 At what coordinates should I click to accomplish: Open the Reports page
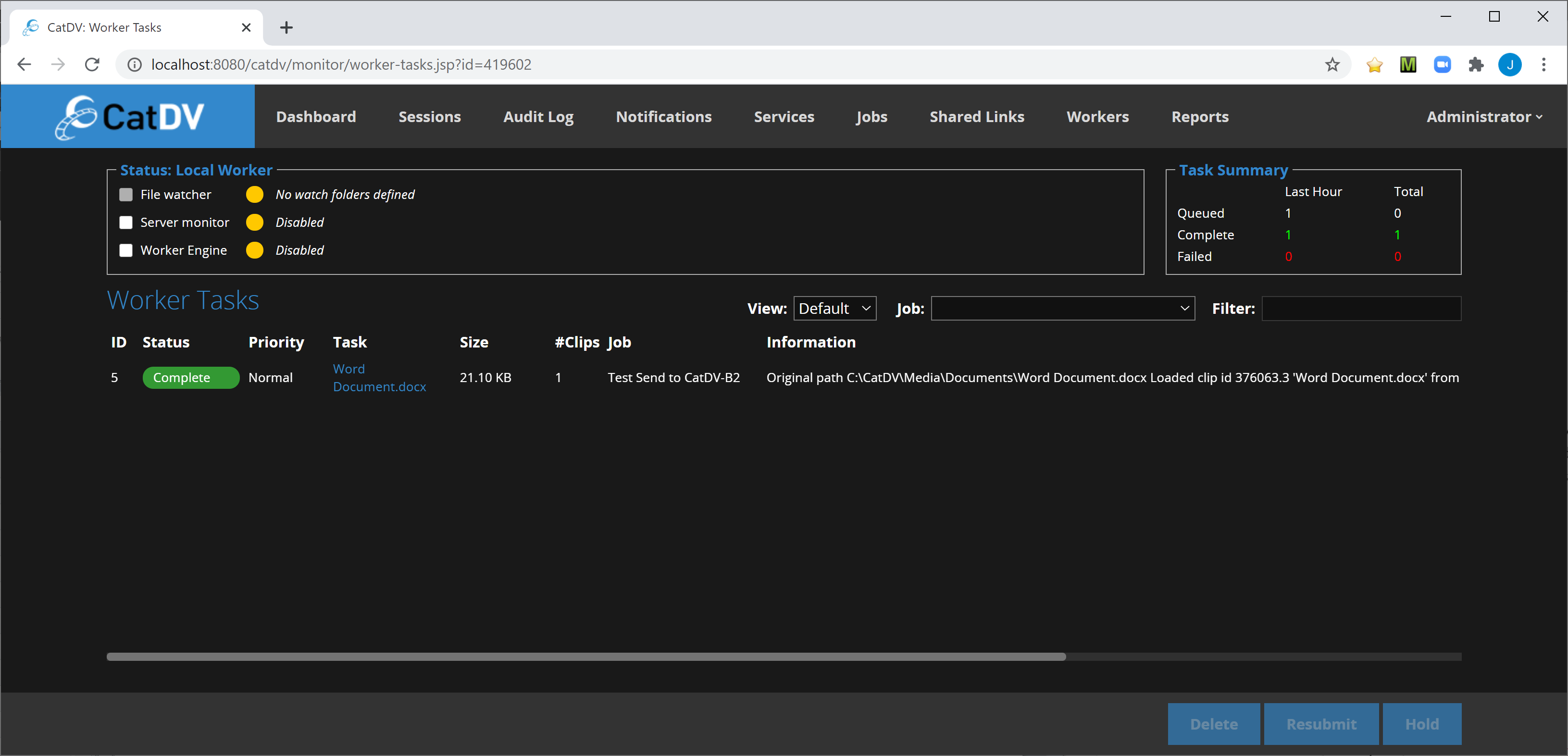(1200, 117)
